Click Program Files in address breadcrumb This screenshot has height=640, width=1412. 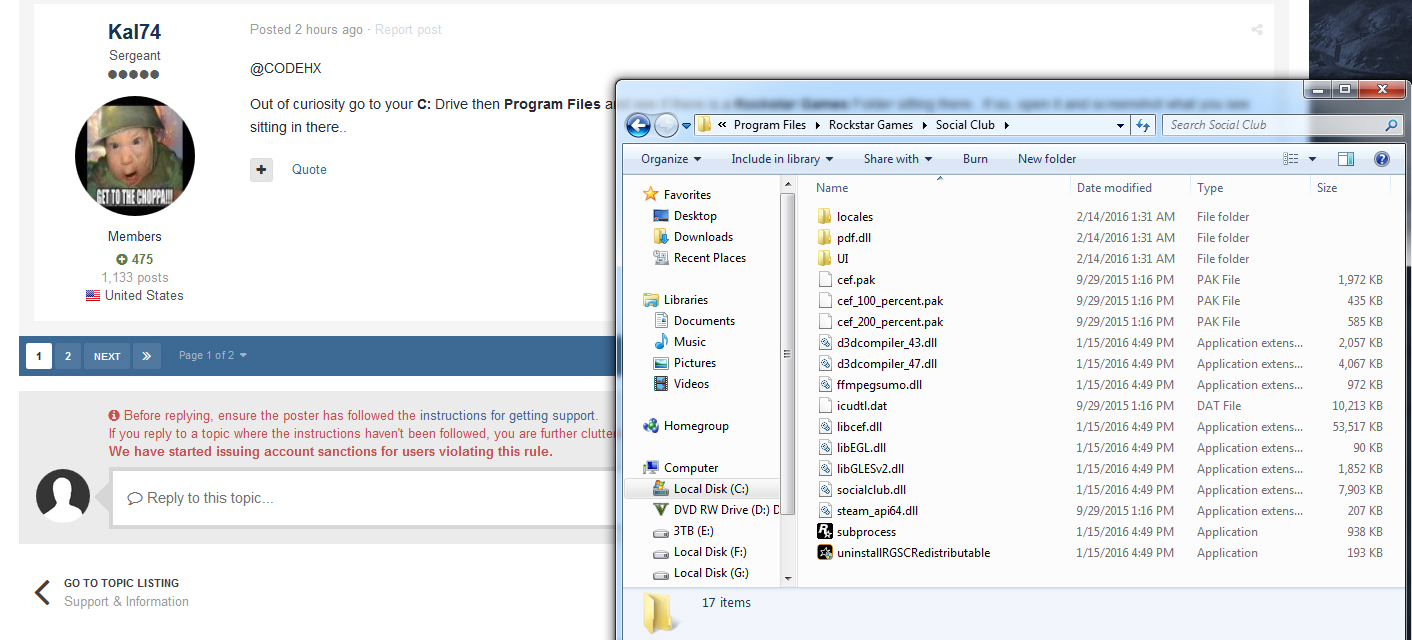click(x=769, y=125)
